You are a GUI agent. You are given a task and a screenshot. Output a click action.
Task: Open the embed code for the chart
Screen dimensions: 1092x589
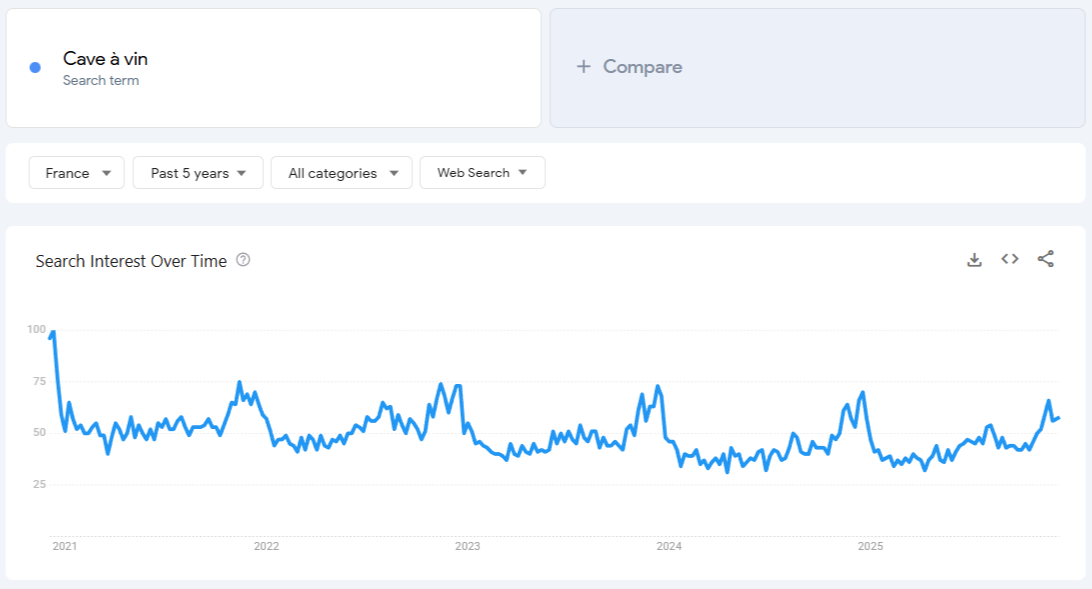pyautogui.click(x=1009, y=259)
